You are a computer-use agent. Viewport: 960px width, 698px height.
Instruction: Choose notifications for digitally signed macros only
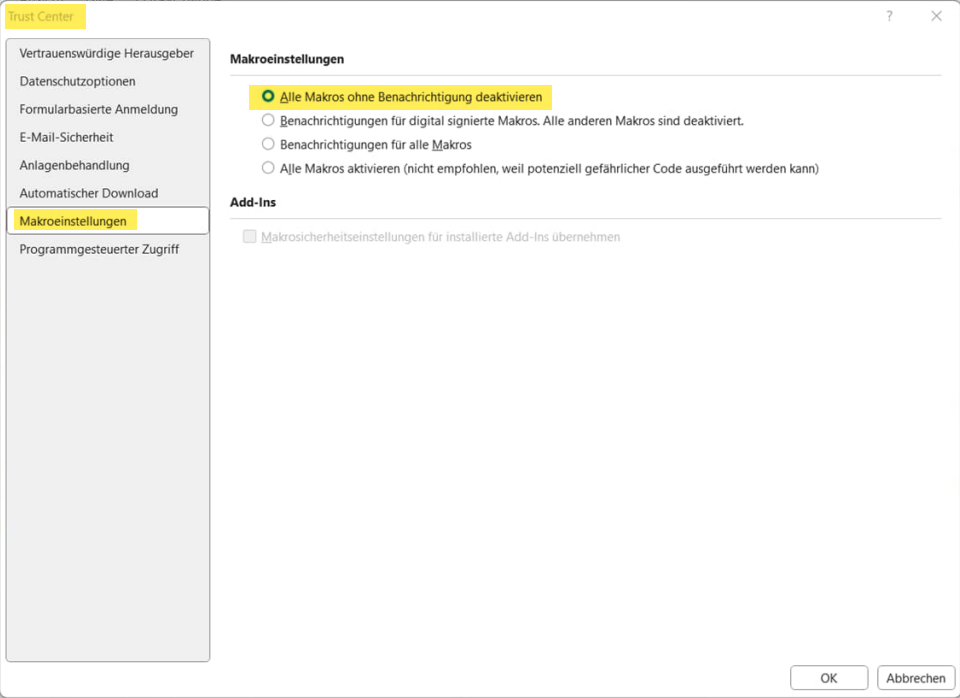tap(268, 121)
